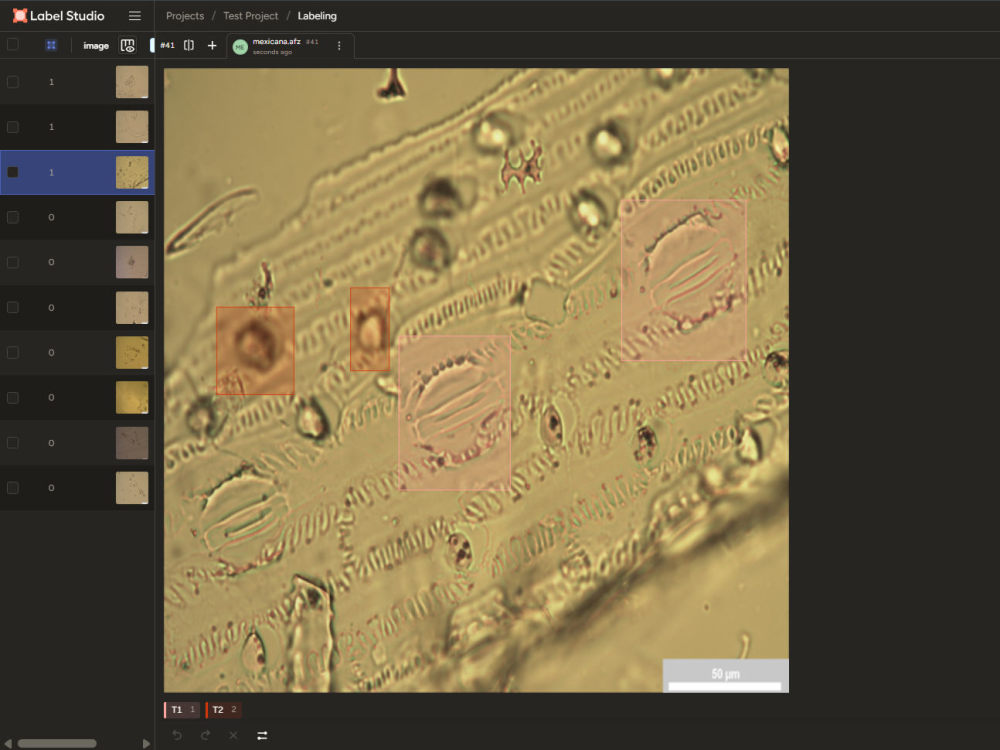Open the sixth task thumbnail

click(x=132, y=307)
